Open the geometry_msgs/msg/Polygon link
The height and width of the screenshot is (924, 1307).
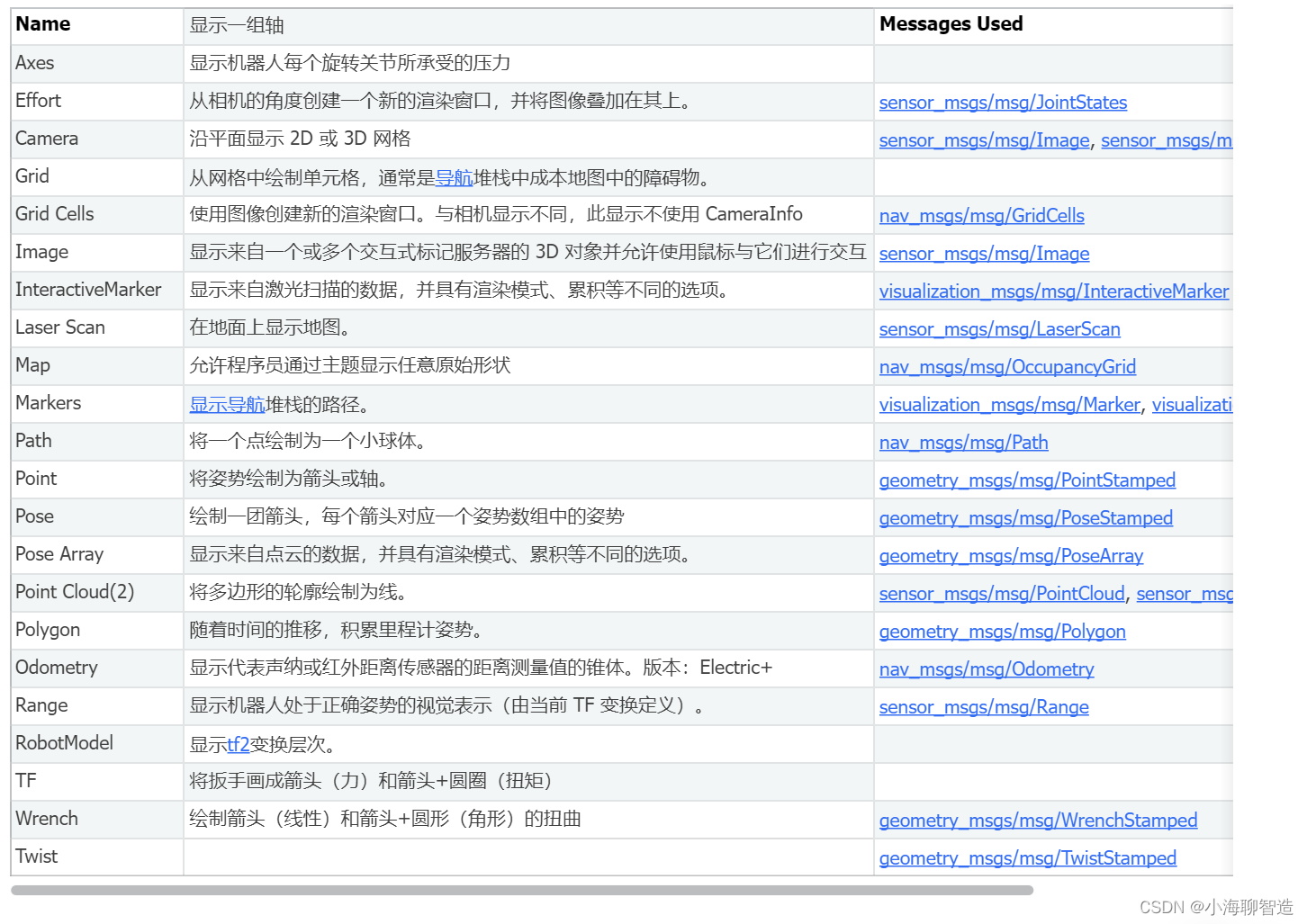[1003, 632]
